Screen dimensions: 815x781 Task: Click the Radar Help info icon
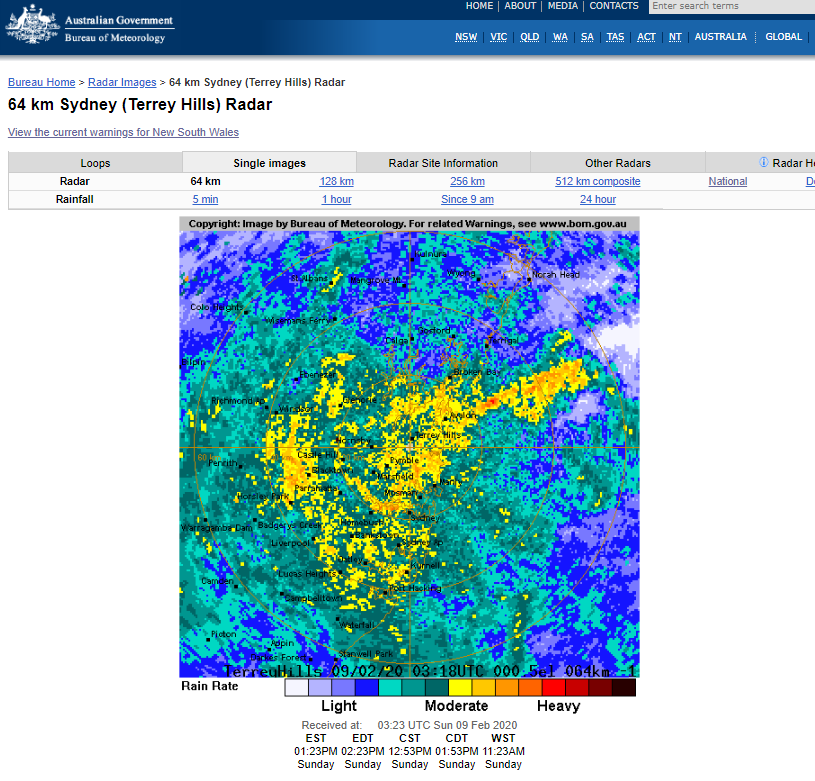pos(764,162)
